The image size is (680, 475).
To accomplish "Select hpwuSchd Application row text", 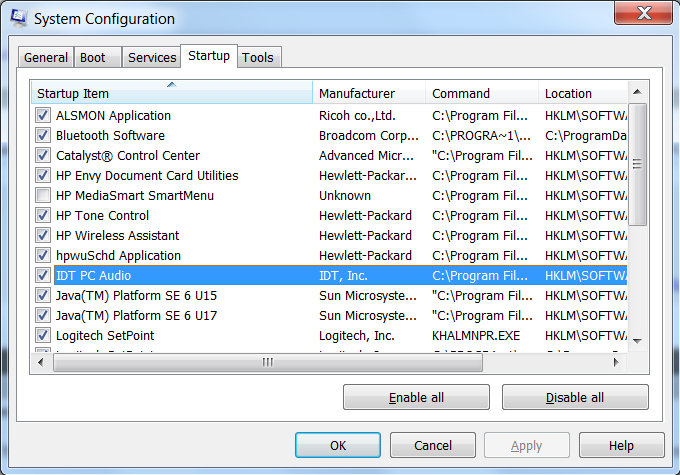I will pyautogui.click(x=118, y=255).
